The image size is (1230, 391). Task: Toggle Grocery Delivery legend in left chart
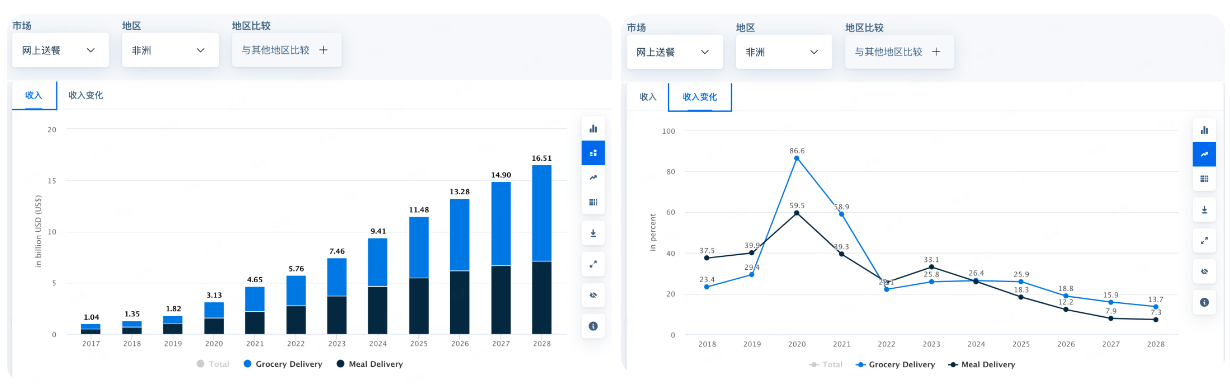click(x=282, y=364)
